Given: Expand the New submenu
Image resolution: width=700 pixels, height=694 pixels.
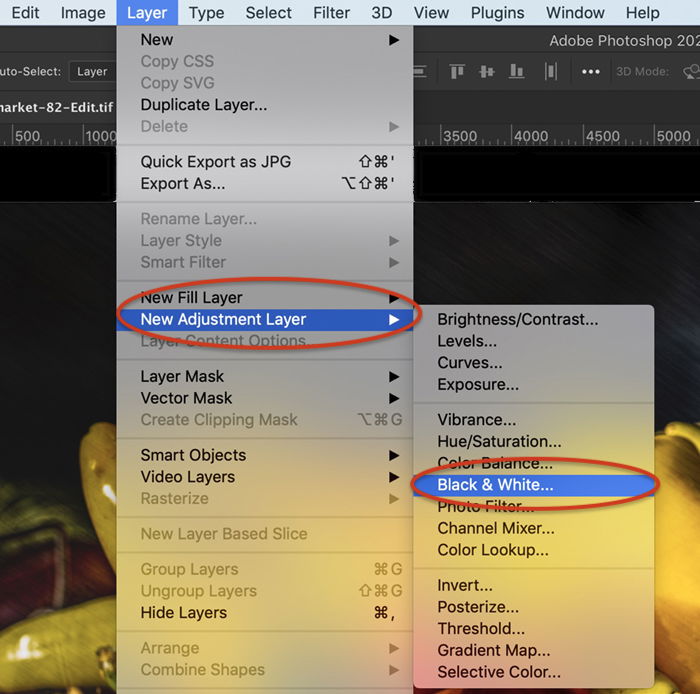Looking at the screenshot, I should click(265, 40).
